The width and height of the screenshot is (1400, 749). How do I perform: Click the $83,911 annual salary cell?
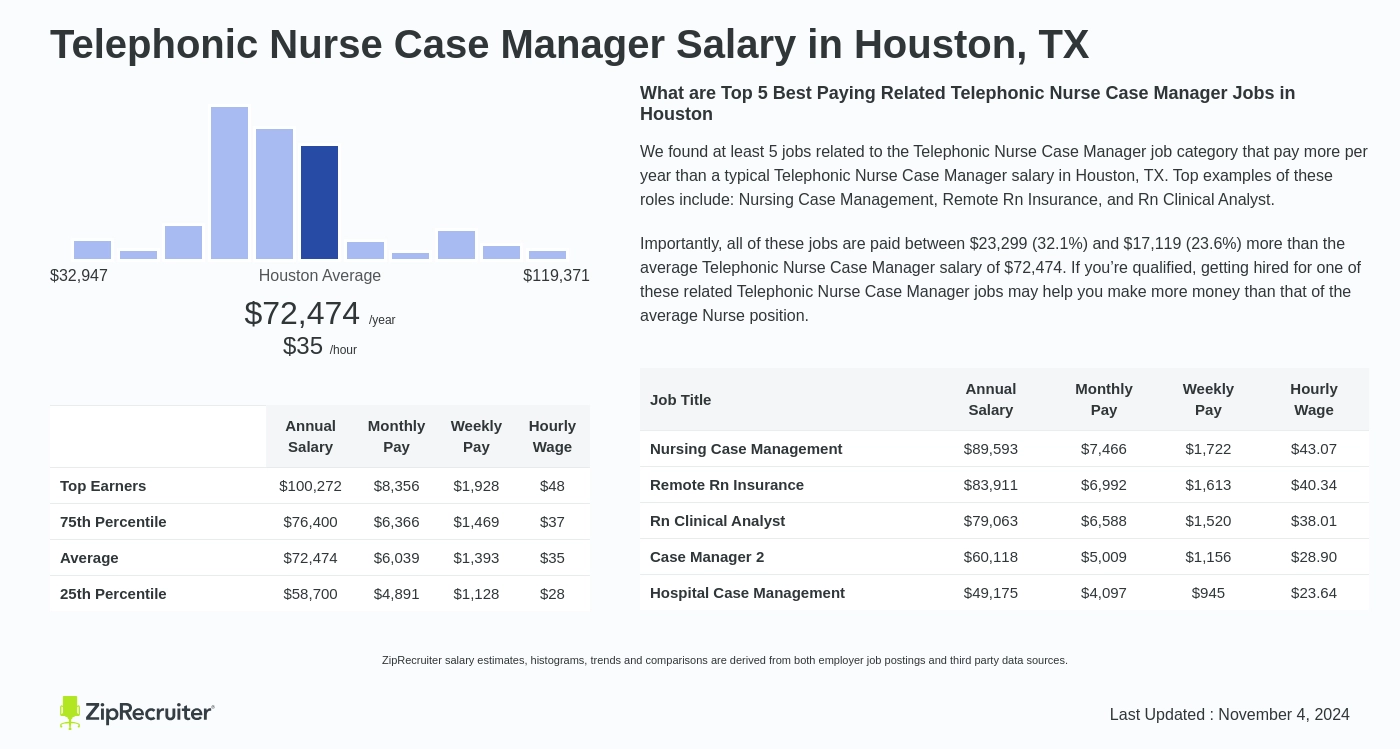pos(991,484)
